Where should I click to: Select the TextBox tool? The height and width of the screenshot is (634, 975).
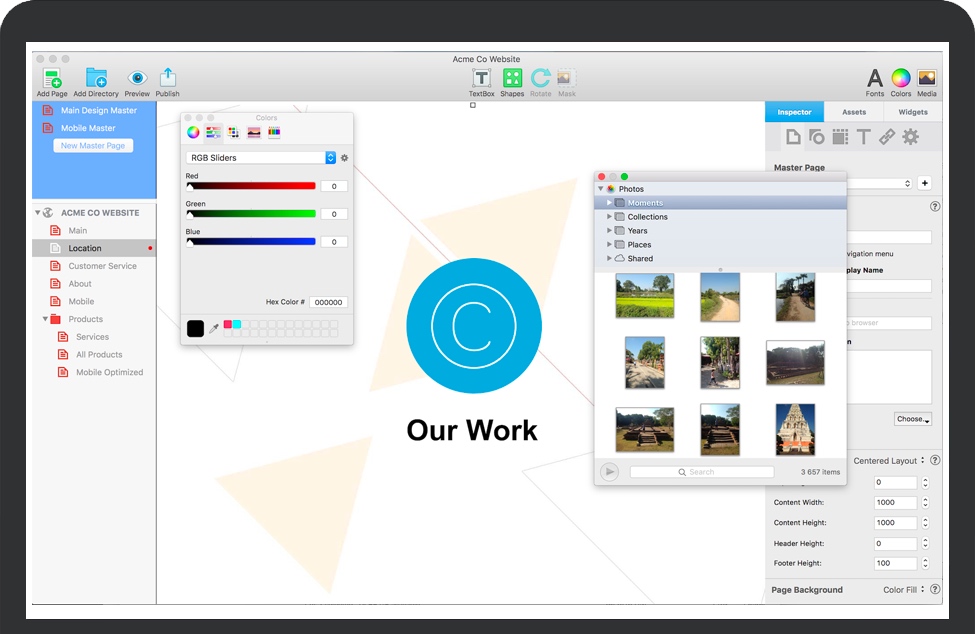pos(482,79)
